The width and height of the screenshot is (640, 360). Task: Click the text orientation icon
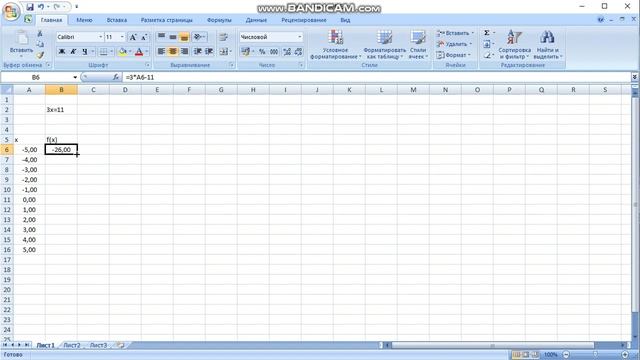[198, 37]
